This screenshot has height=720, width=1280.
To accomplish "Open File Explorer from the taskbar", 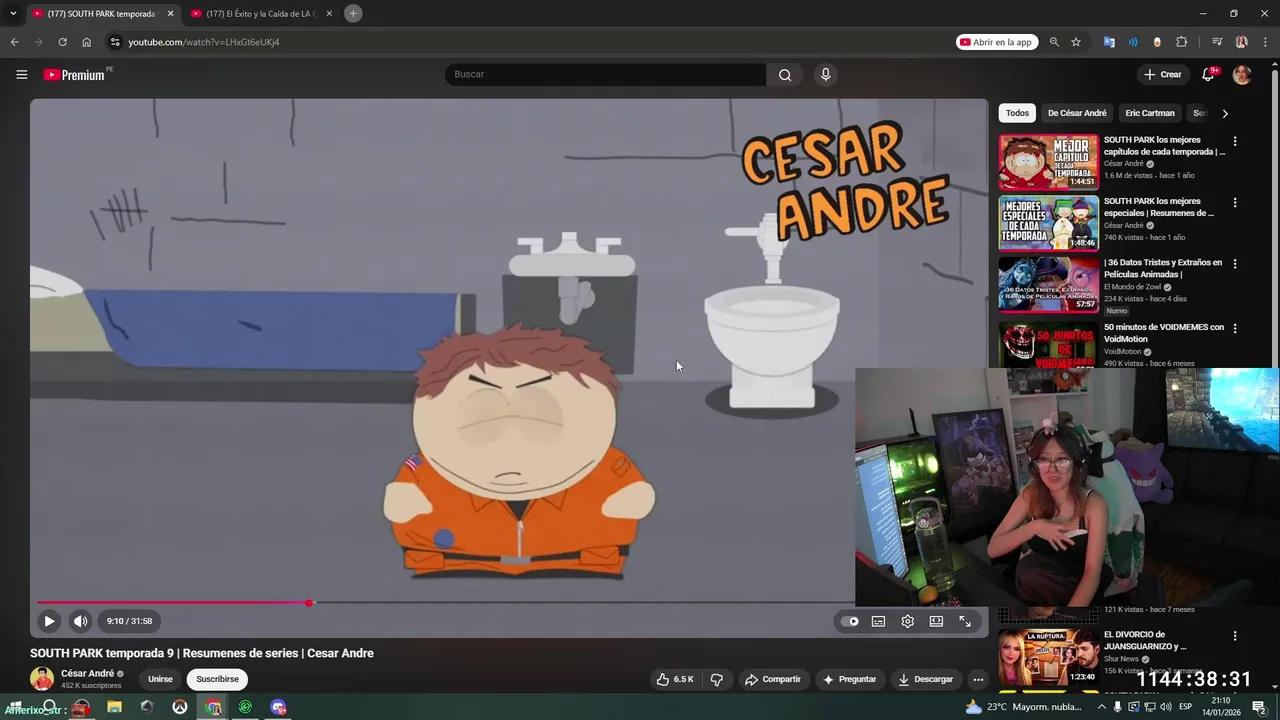I will click(x=114, y=707).
